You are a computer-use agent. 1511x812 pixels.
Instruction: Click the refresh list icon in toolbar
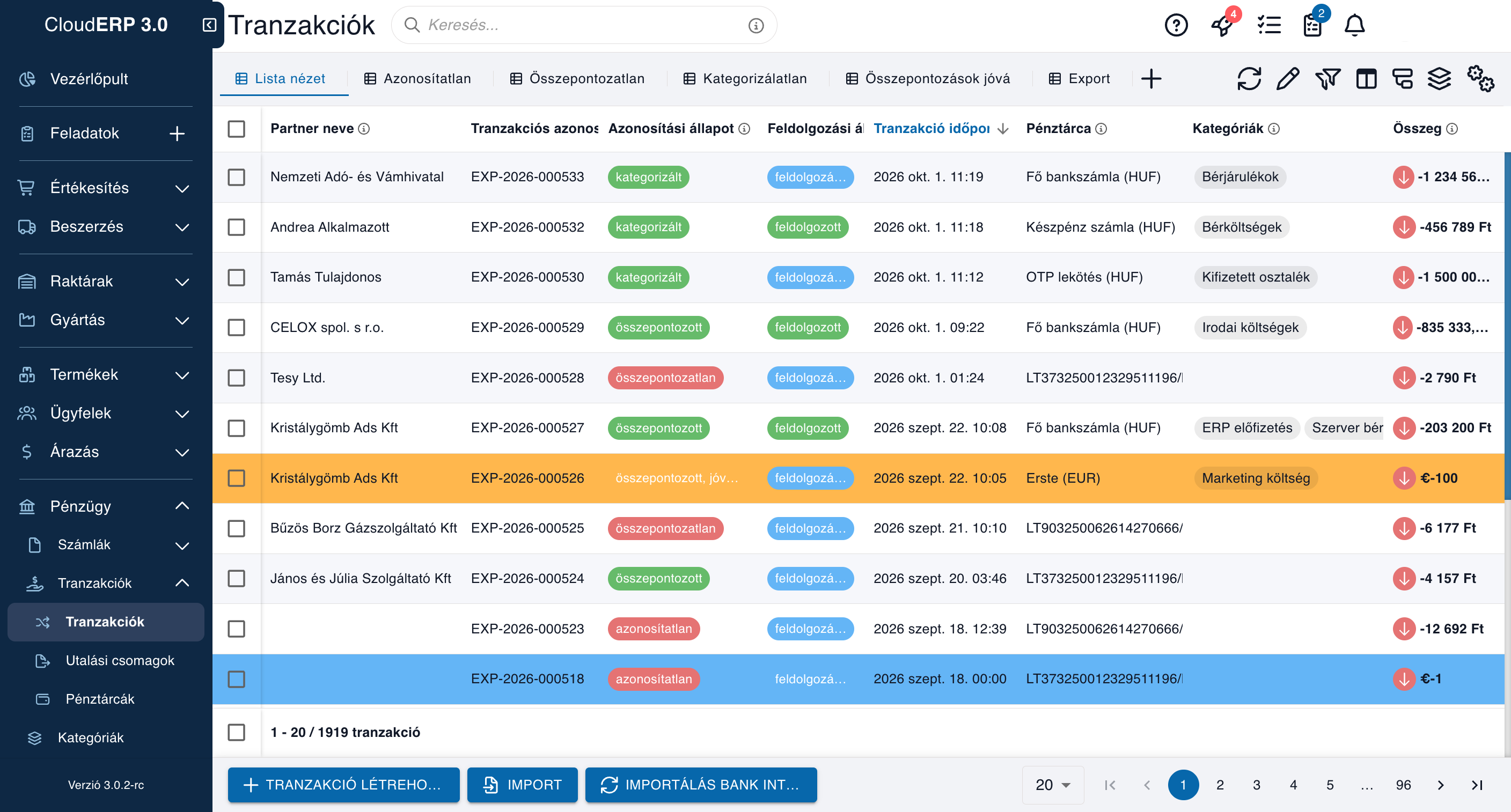coord(1249,78)
